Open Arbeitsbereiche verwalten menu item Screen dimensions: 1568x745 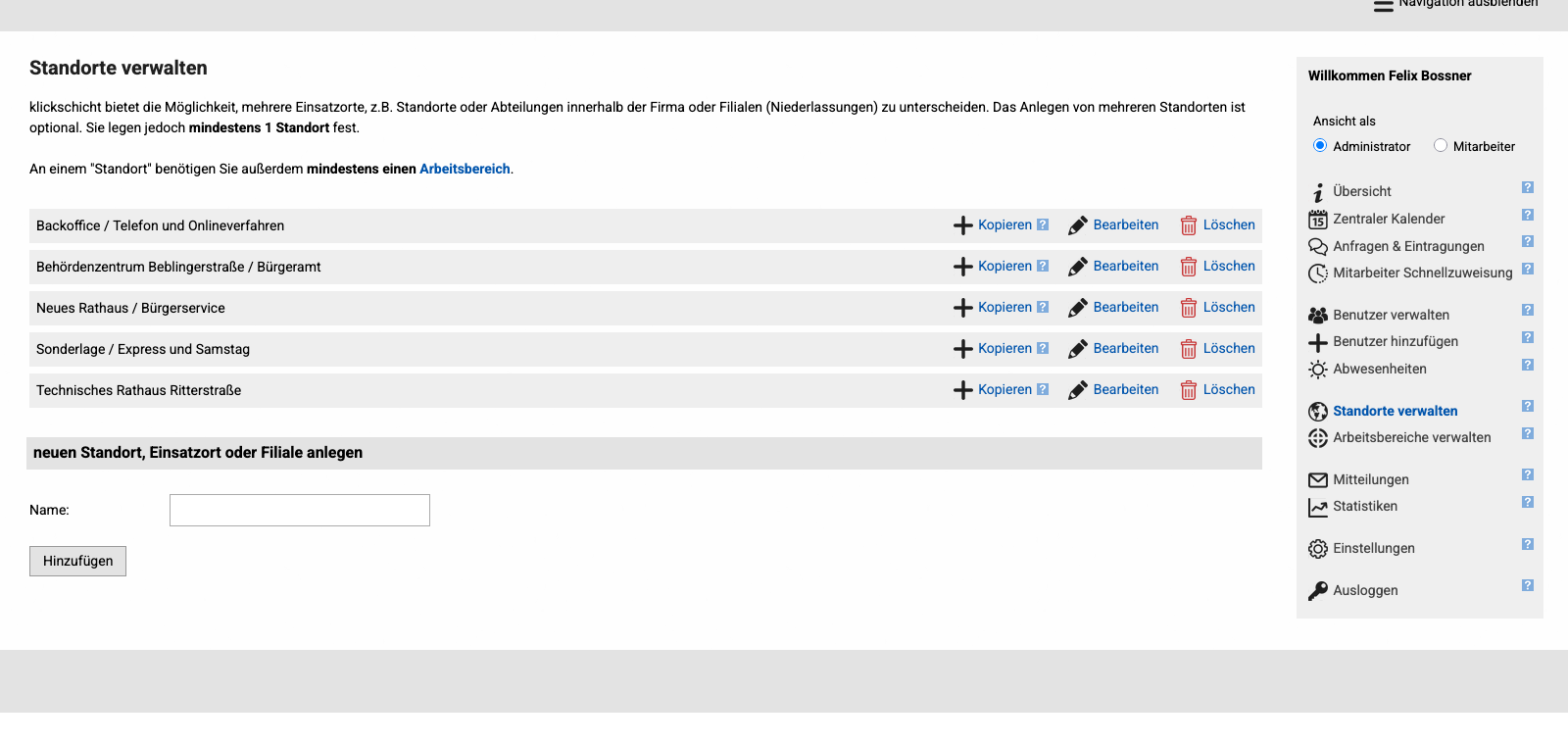tap(1411, 437)
